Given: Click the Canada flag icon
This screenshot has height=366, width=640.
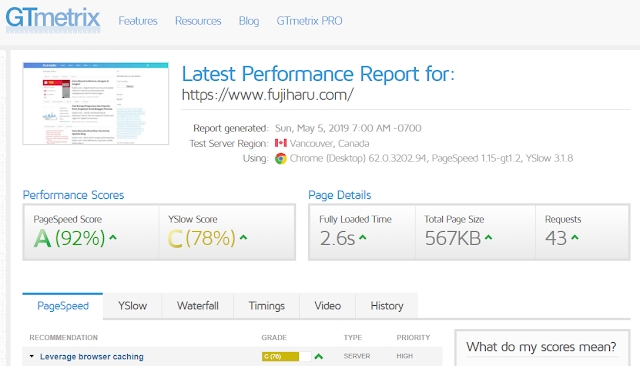Looking at the screenshot, I should (x=280, y=143).
